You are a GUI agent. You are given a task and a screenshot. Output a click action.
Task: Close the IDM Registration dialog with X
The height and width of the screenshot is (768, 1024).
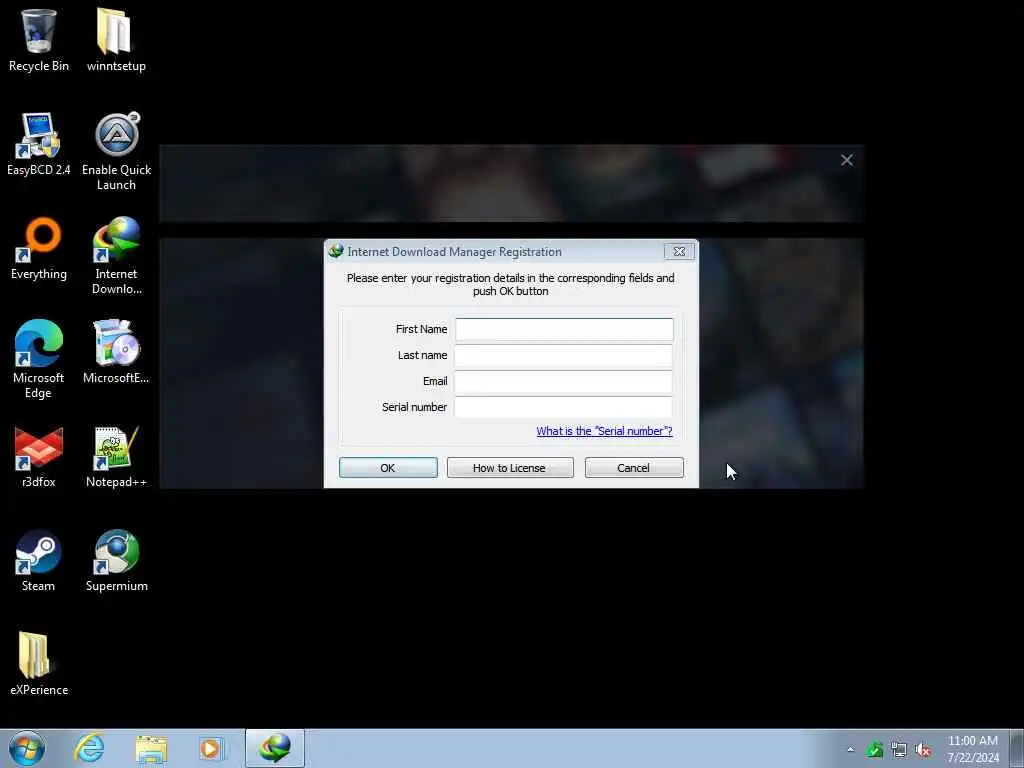click(679, 251)
